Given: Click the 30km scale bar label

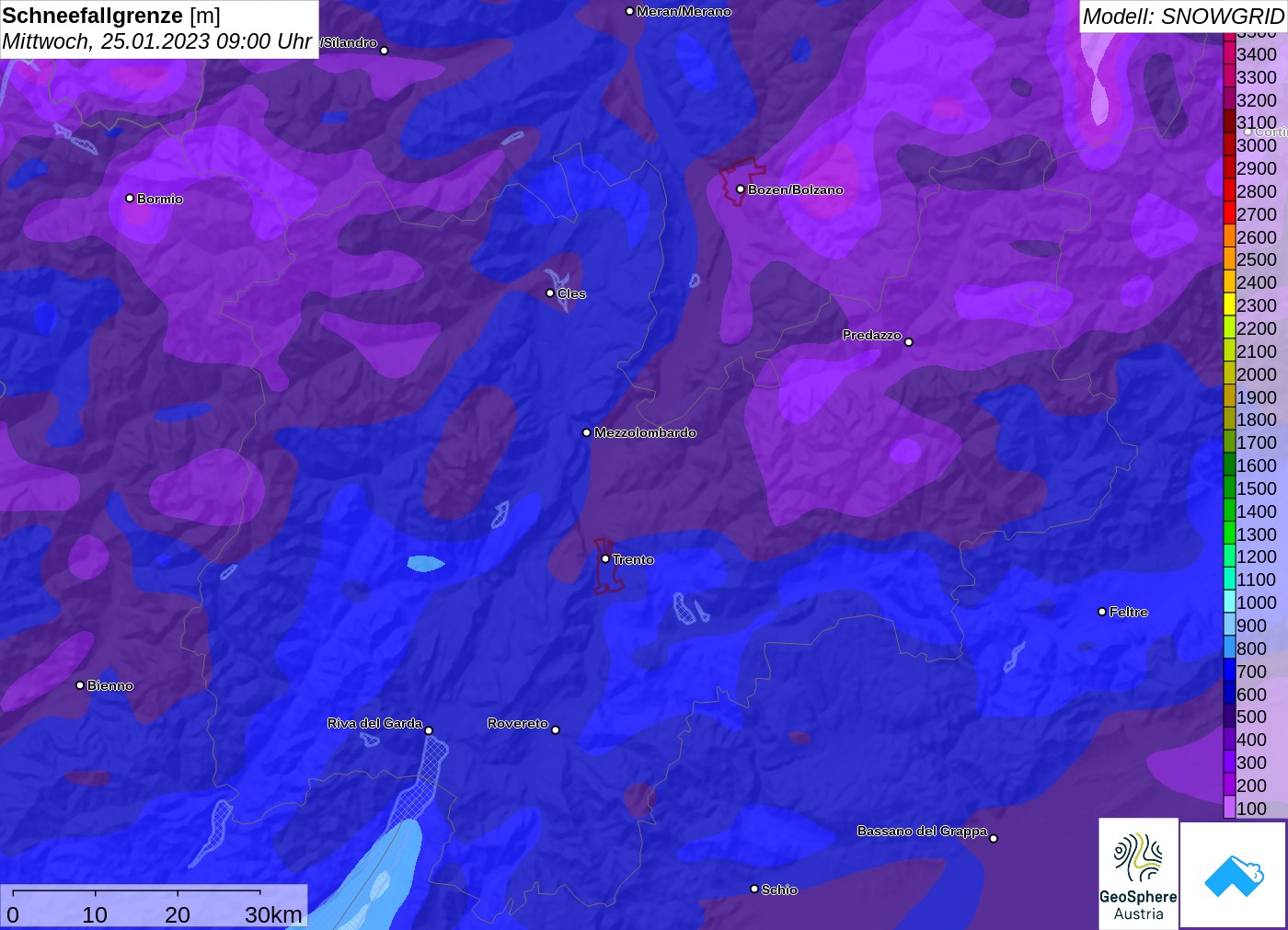Looking at the screenshot, I should (x=273, y=914).
